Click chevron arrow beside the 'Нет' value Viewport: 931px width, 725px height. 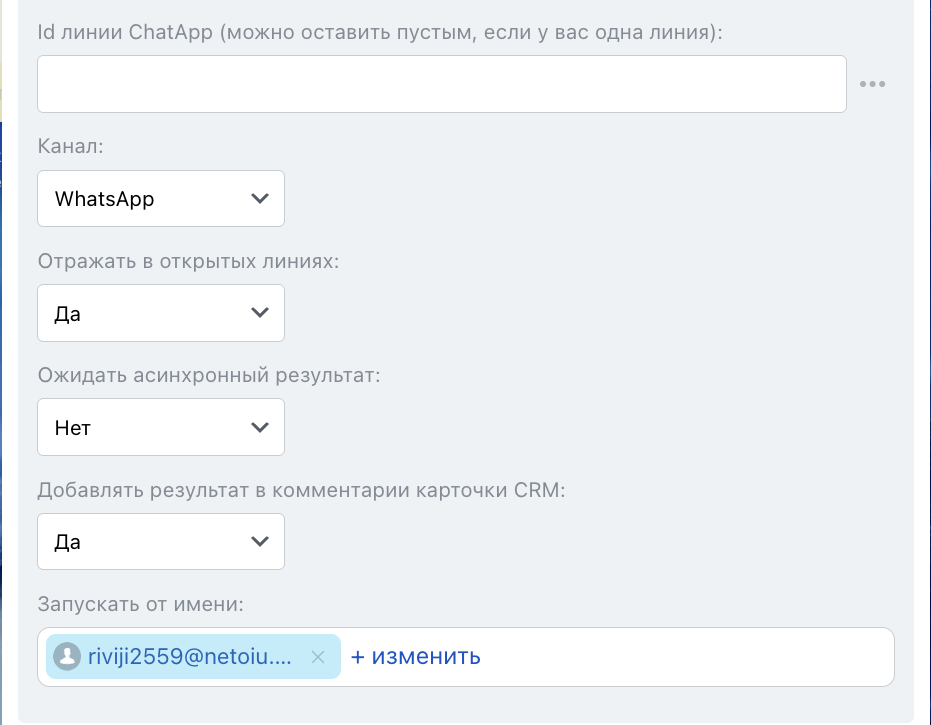[x=260, y=427]
